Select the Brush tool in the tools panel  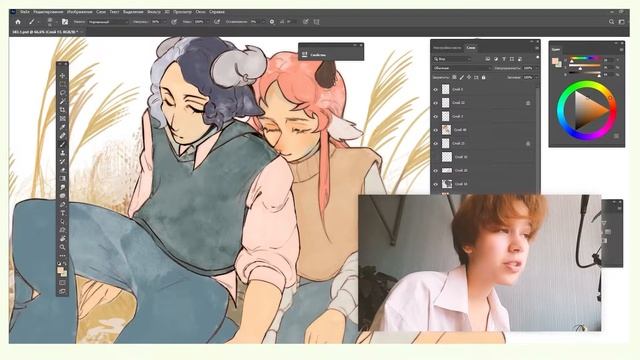tap(62, 144)
